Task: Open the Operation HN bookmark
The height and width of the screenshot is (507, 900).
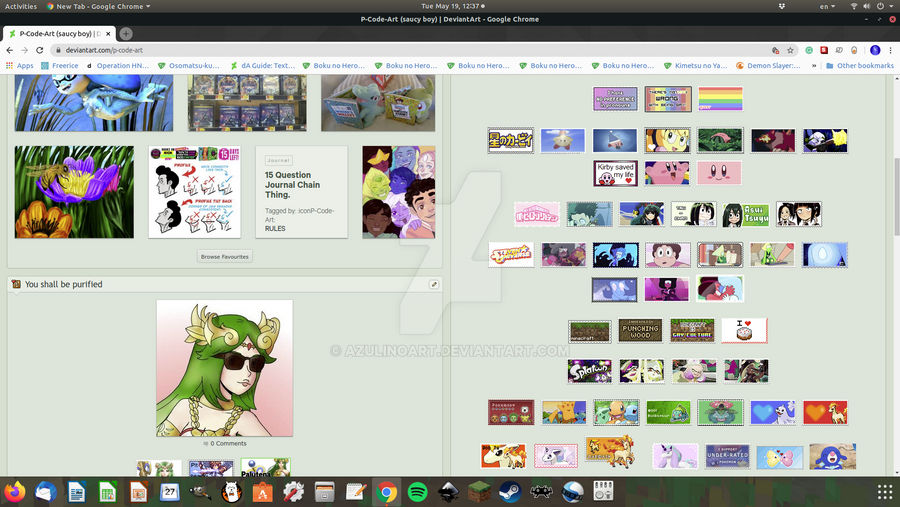Action: [117, 65]
